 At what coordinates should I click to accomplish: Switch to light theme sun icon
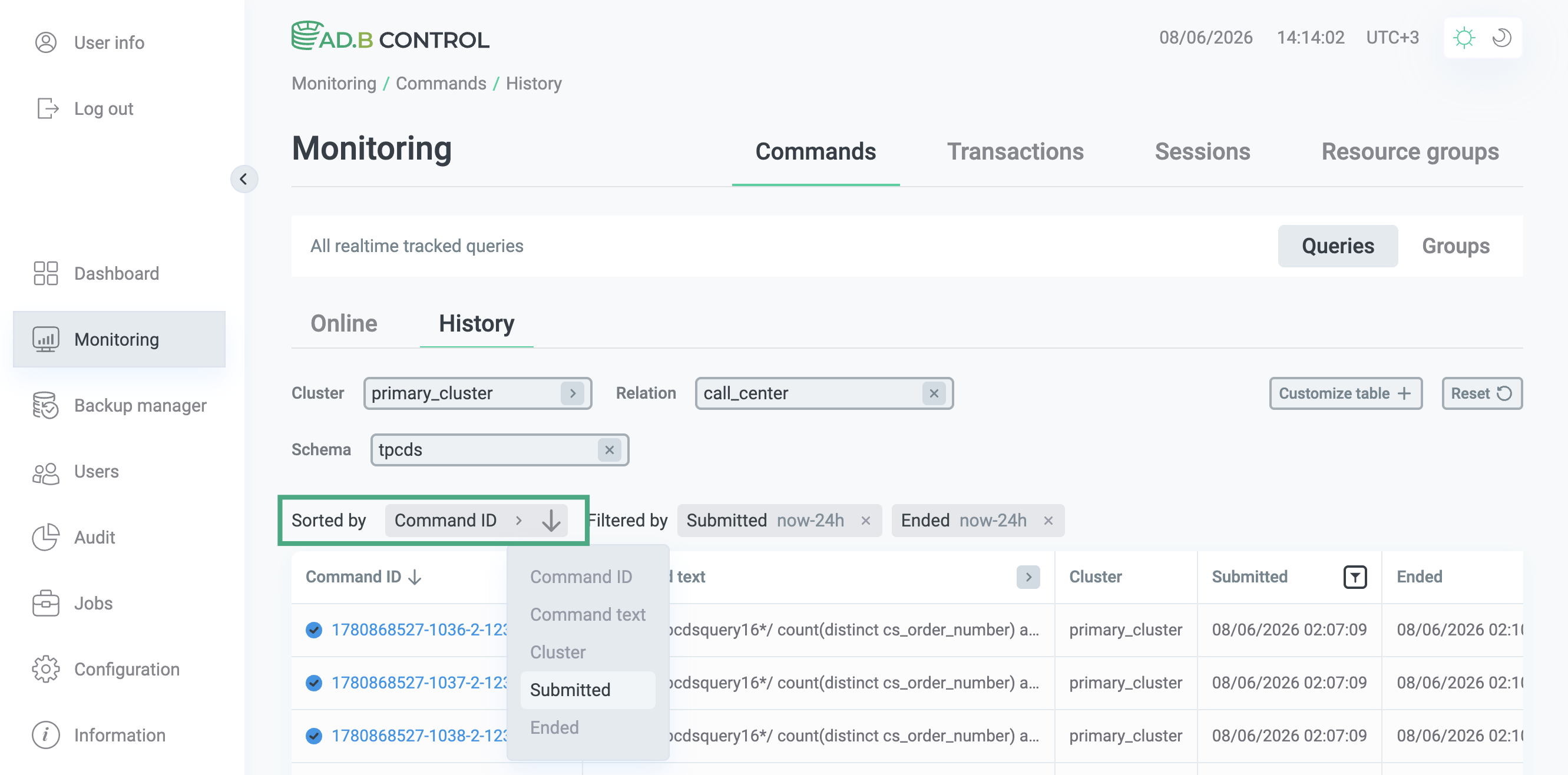coord(1464,38)
